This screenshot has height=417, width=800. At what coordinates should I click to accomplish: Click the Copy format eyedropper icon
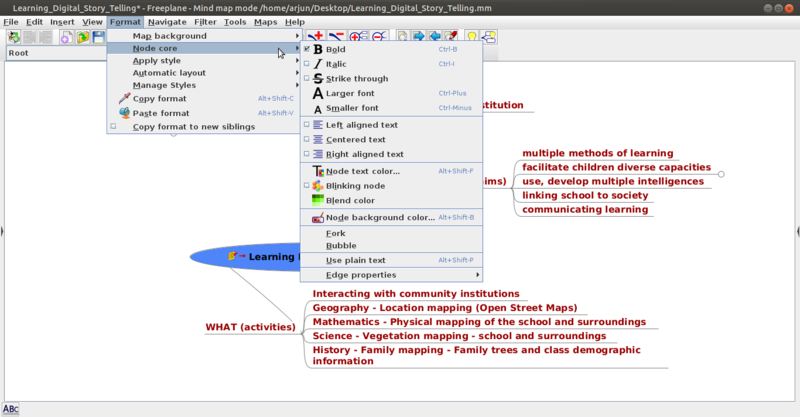(124, 98)
